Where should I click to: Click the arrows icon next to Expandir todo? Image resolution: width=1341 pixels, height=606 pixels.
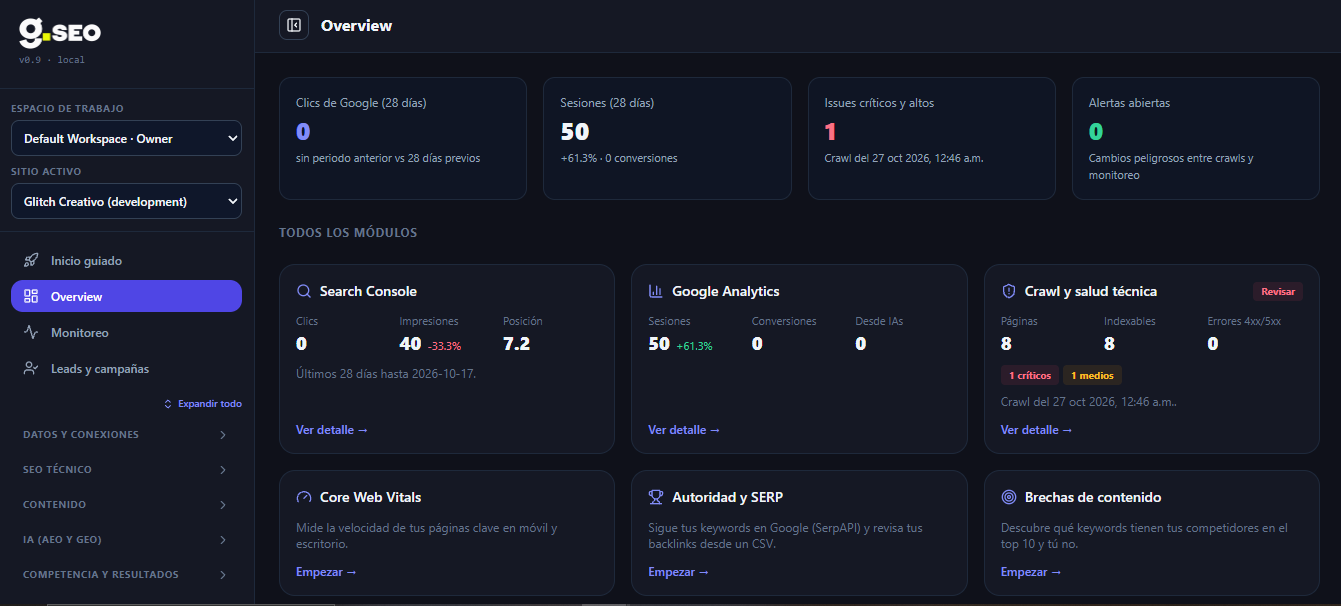pos(168,404)
